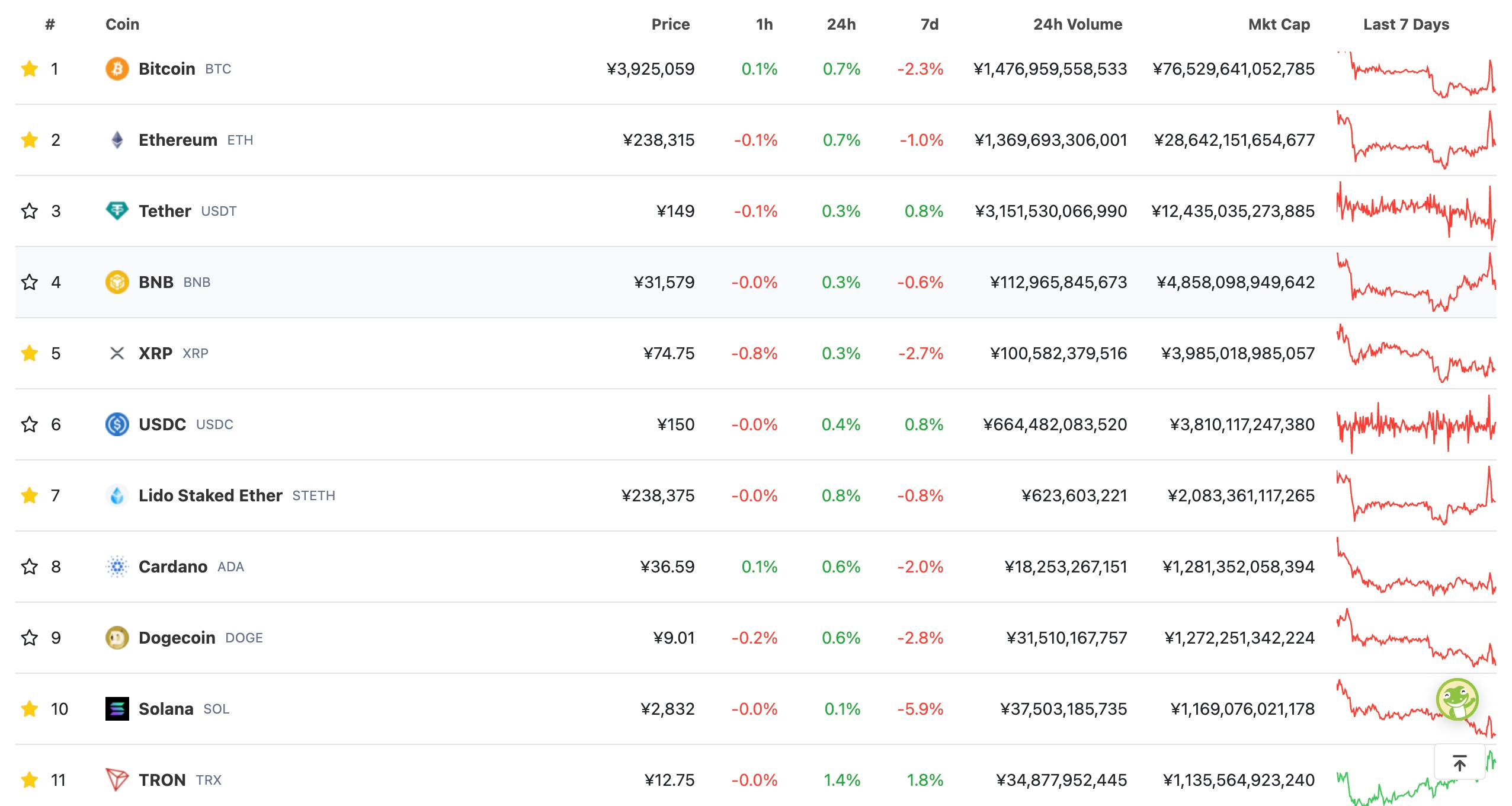Unstar XRP from favorites
1512x806 pixels.
(x=30, y=353)
